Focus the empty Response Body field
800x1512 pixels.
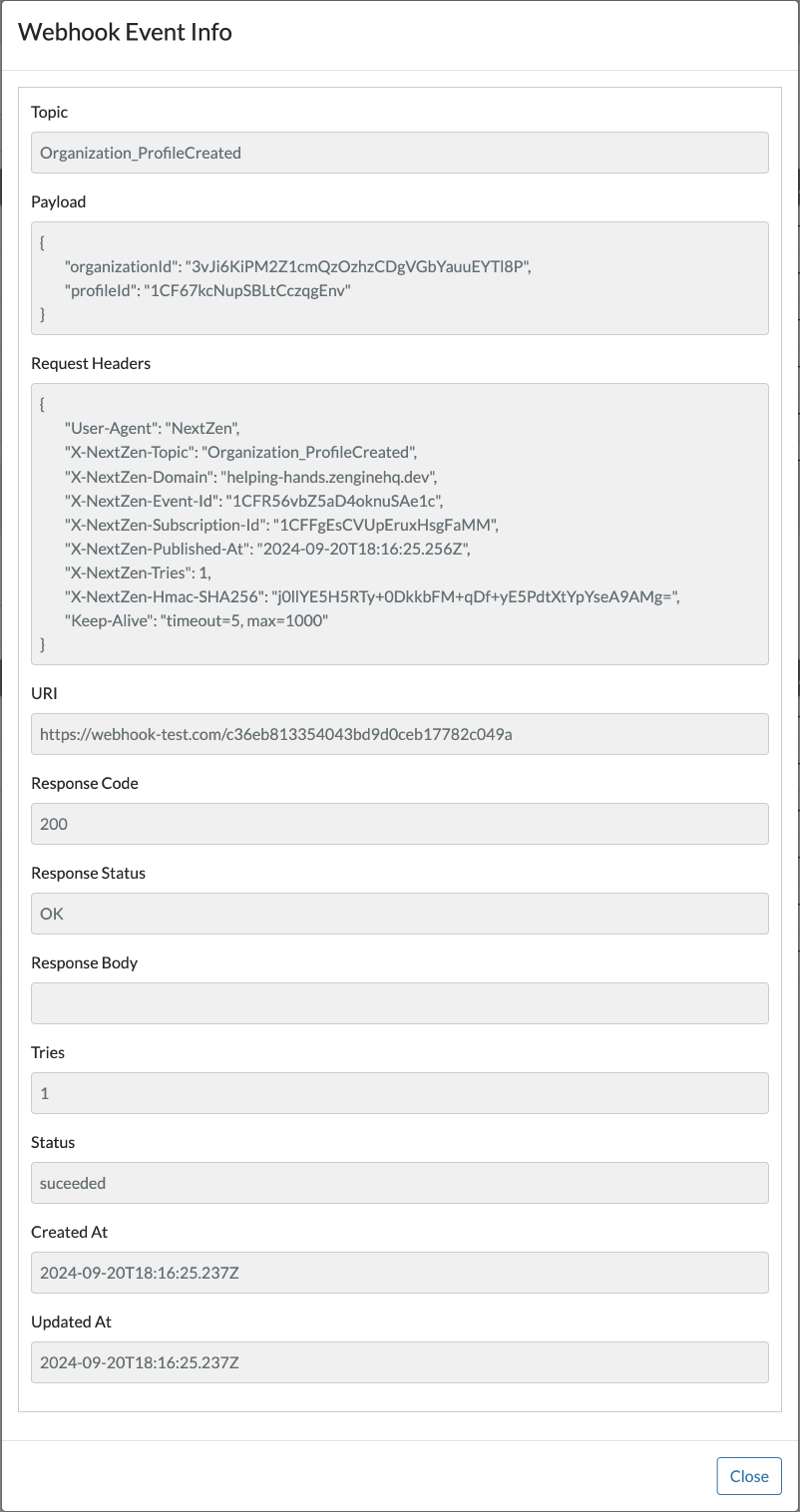coord(399,1003)
